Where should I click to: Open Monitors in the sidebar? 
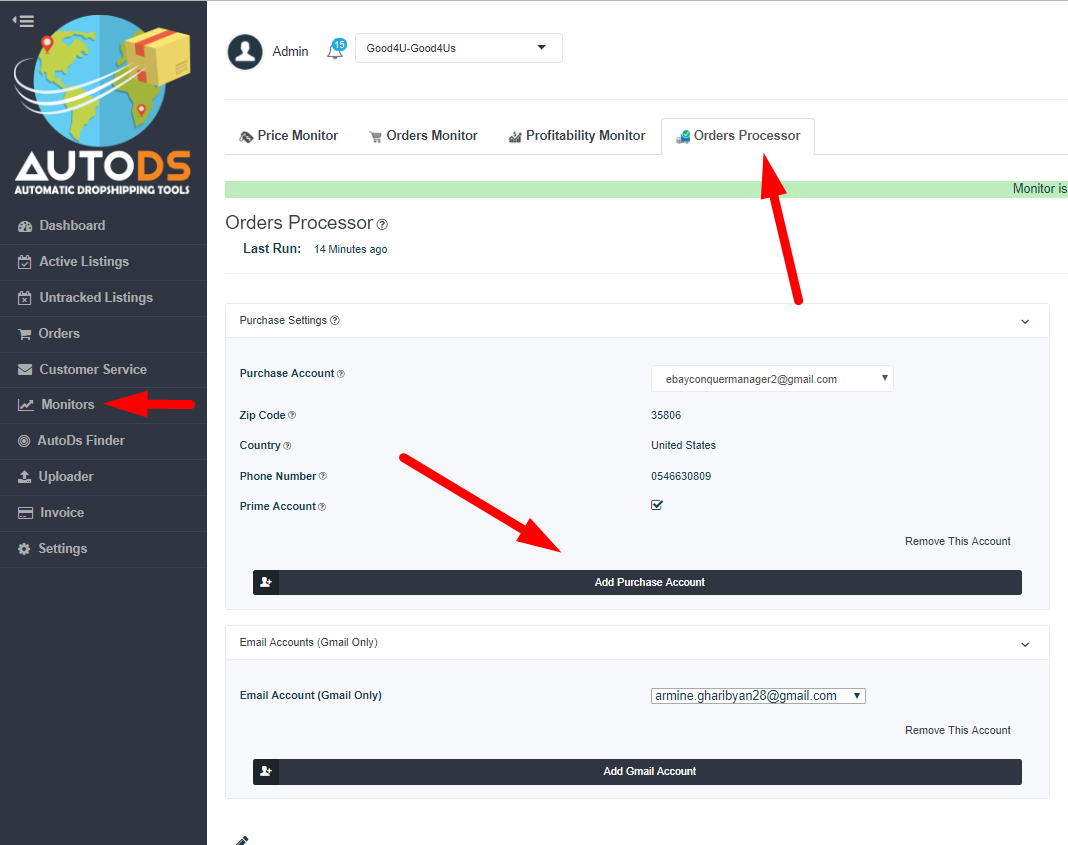tap(104, 405)
